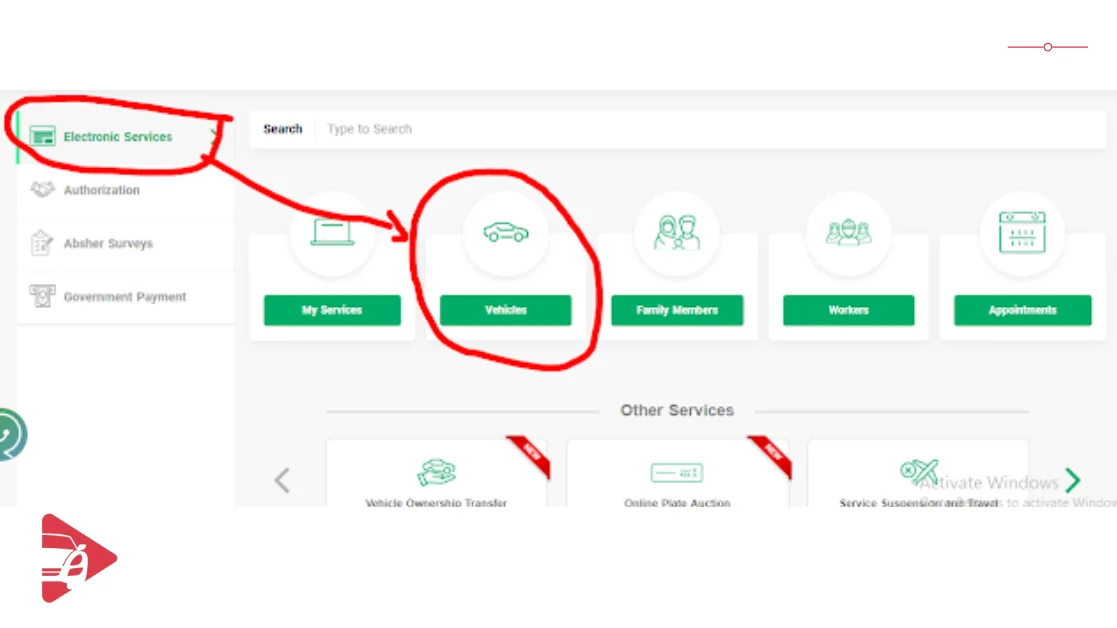
Task: Click the car icon above Vehicles
Action: tap(505, 233)
